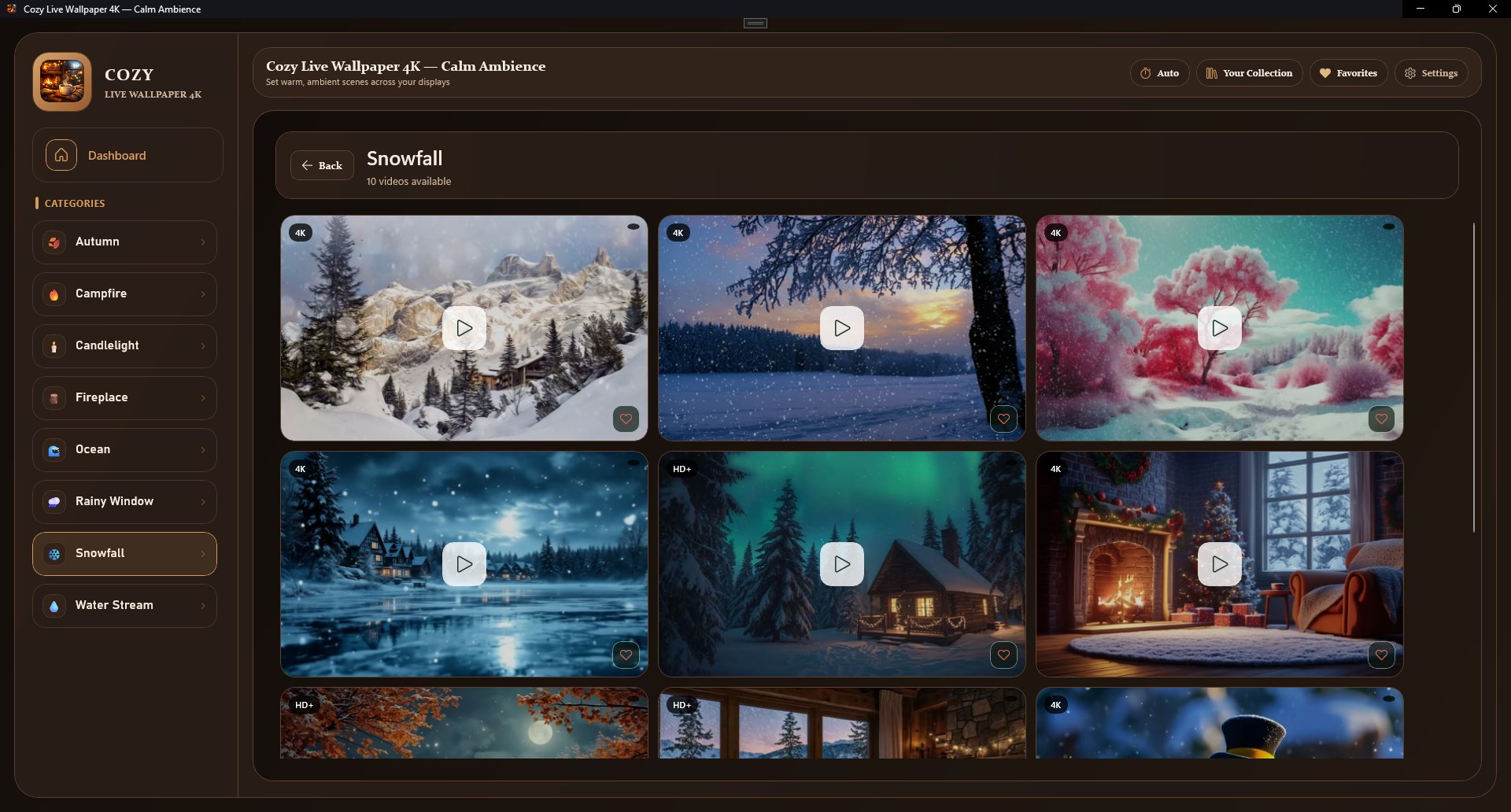Image resolution: width=1511 pixels, height=812 pixels.
Task: Open the Water Stream category label
Action: click(114, 605)
